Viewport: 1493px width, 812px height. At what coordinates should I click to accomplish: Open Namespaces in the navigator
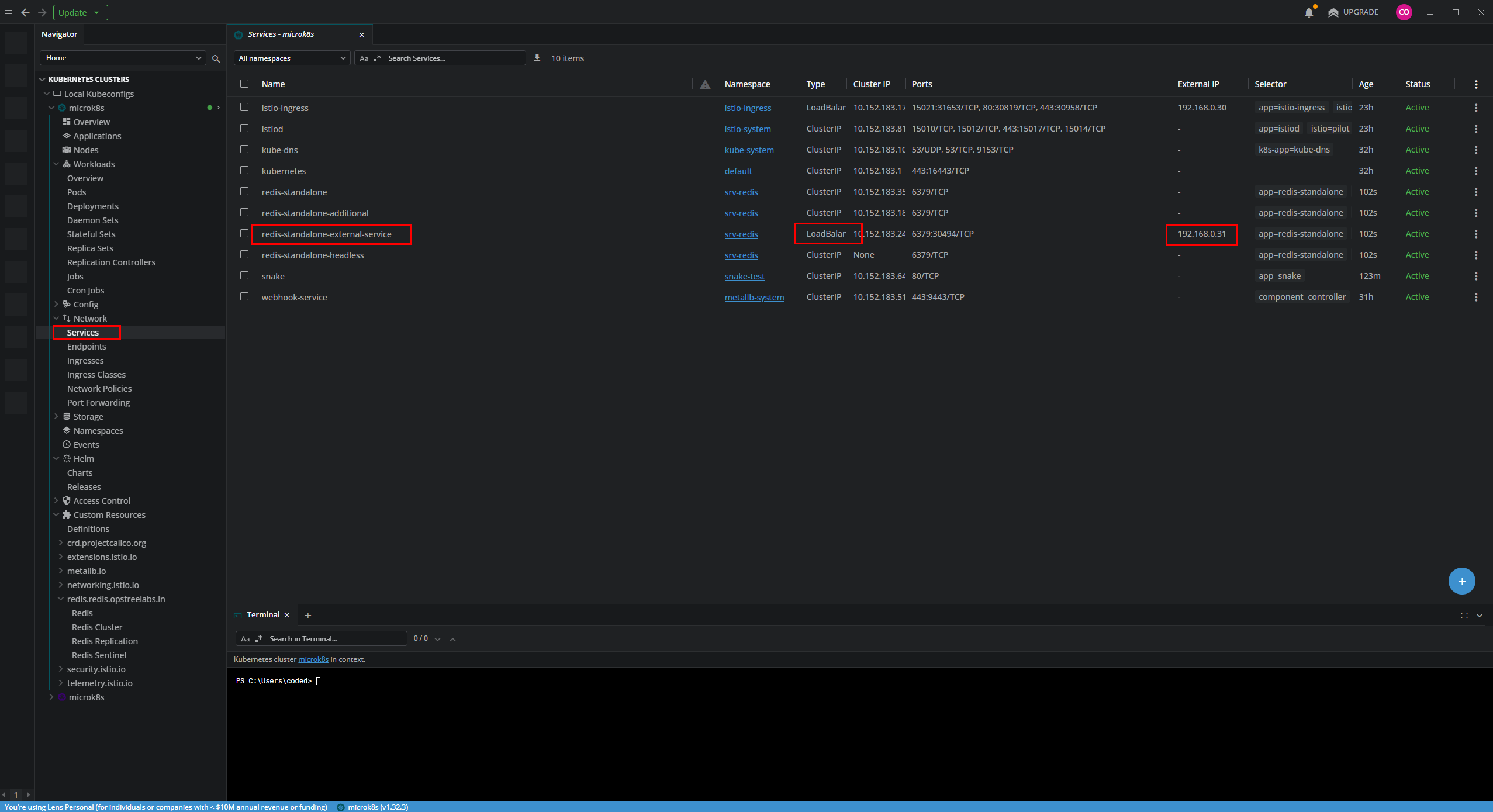[98, 431]
